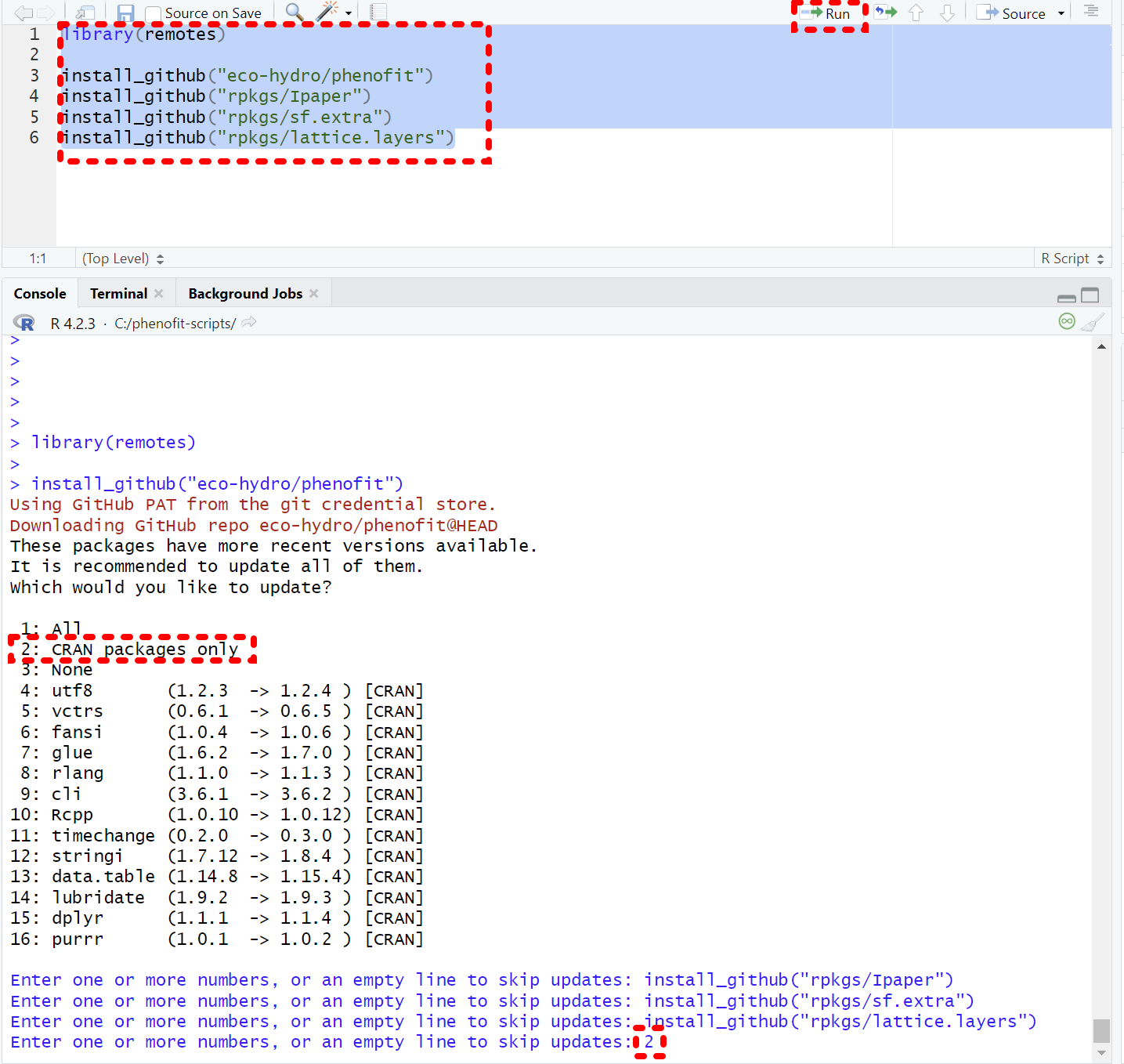Viewport: 1124px width, 1064px height.
Task: Enable Source on Save checkbox
Action: pos(154,13)
